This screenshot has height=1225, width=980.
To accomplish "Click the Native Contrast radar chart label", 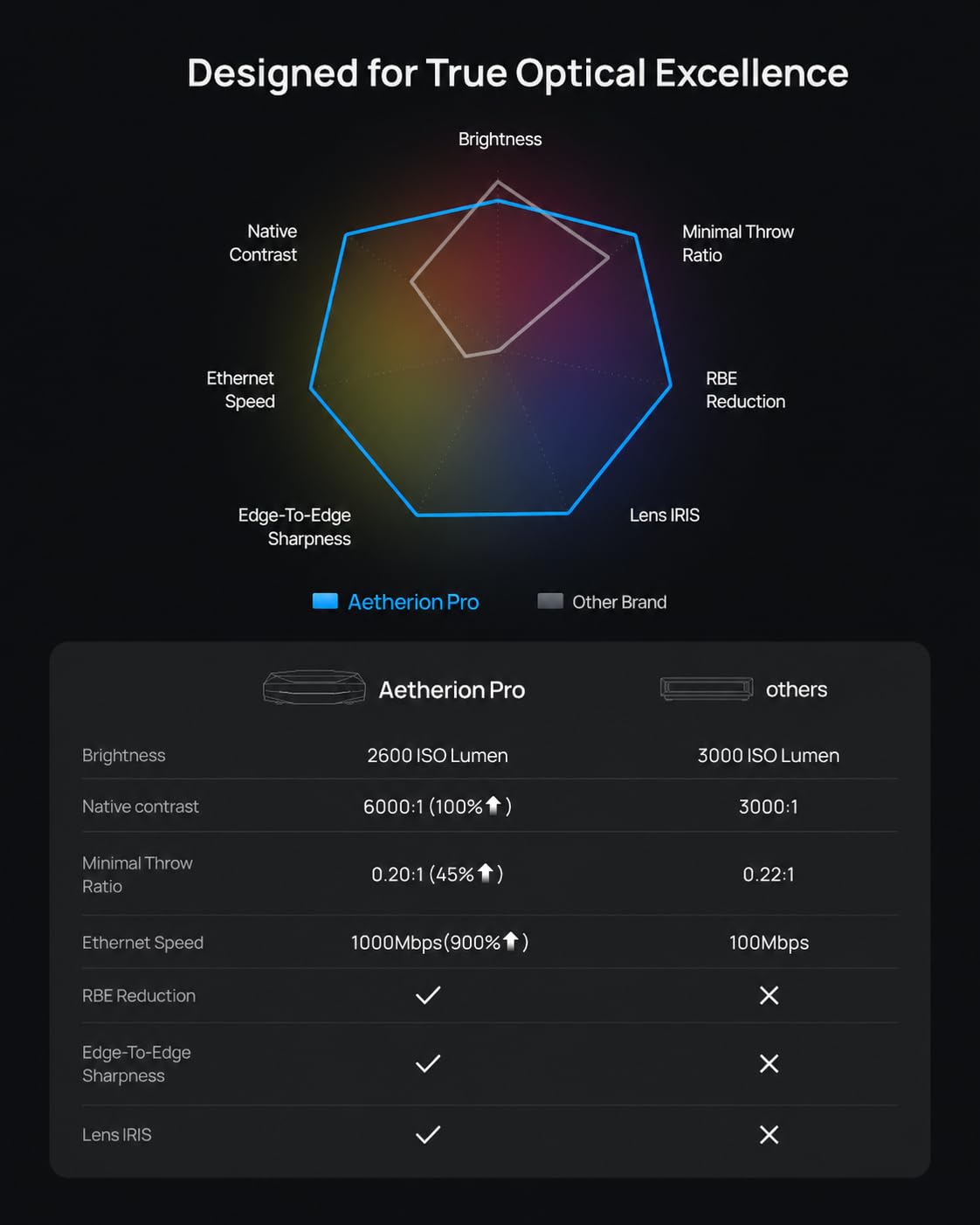I will point(263,243).
